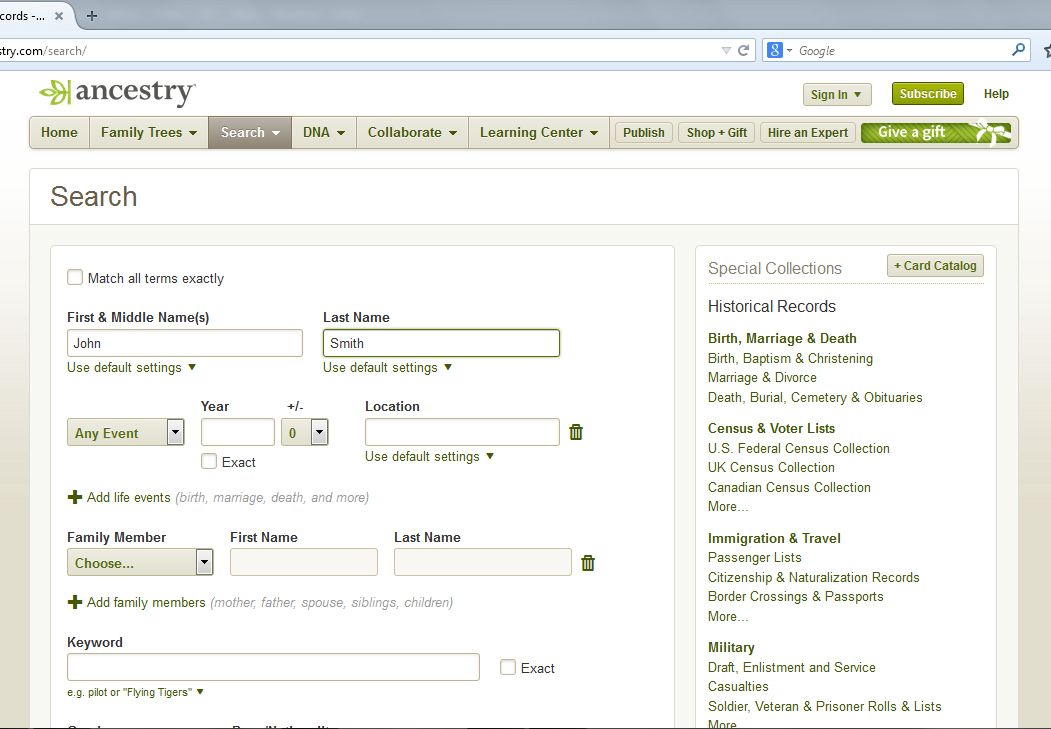Open the Any Event dropdown

pos(125,432)
